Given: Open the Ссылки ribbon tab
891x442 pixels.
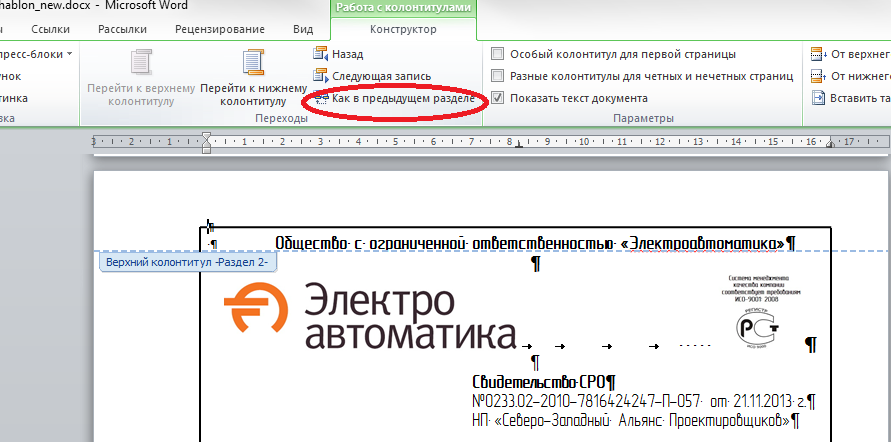Looking at the screenshot, I should coord(50,30).
